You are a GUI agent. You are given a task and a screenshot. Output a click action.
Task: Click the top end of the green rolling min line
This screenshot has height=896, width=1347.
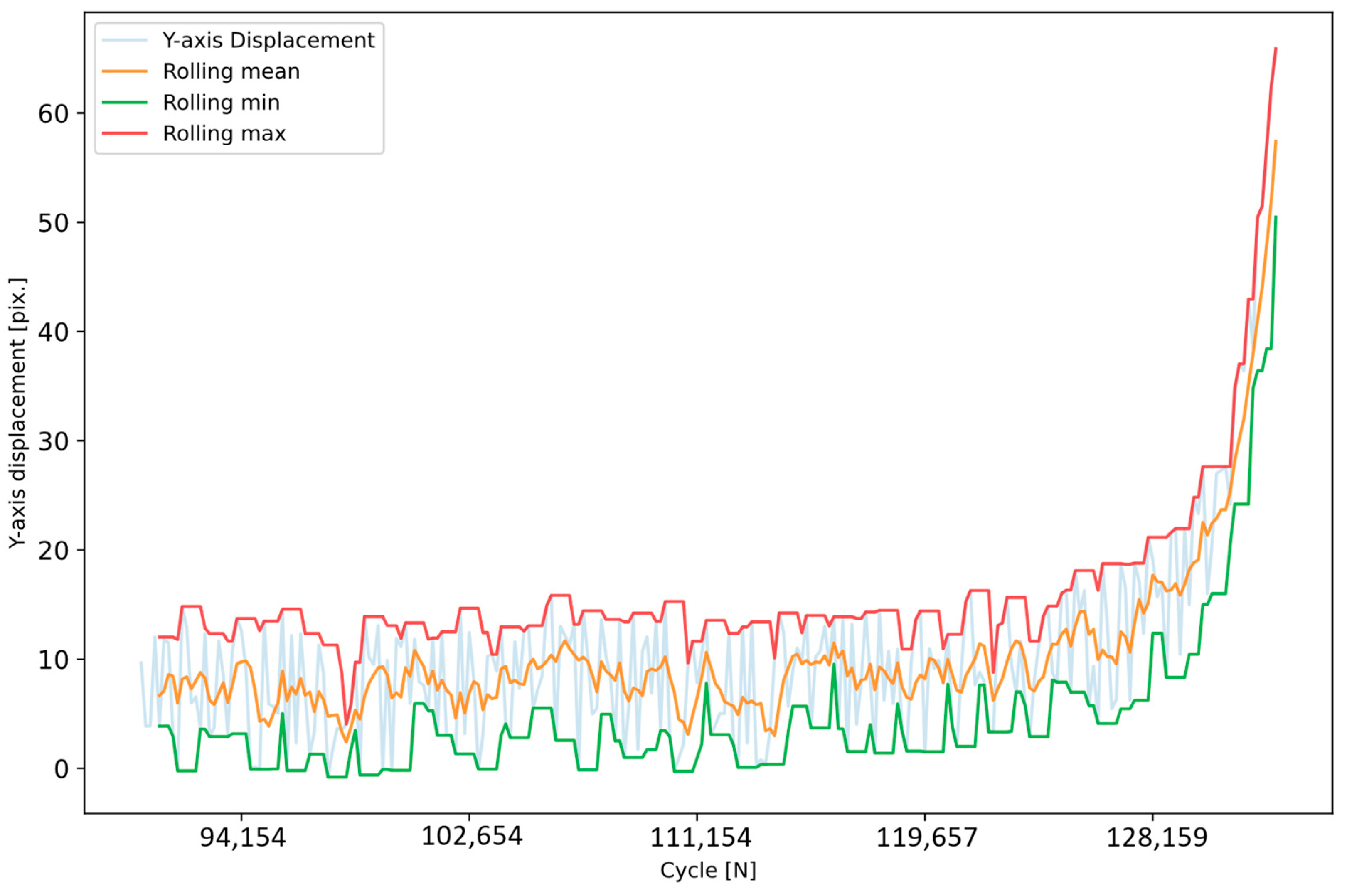(x=1276, y=217)
